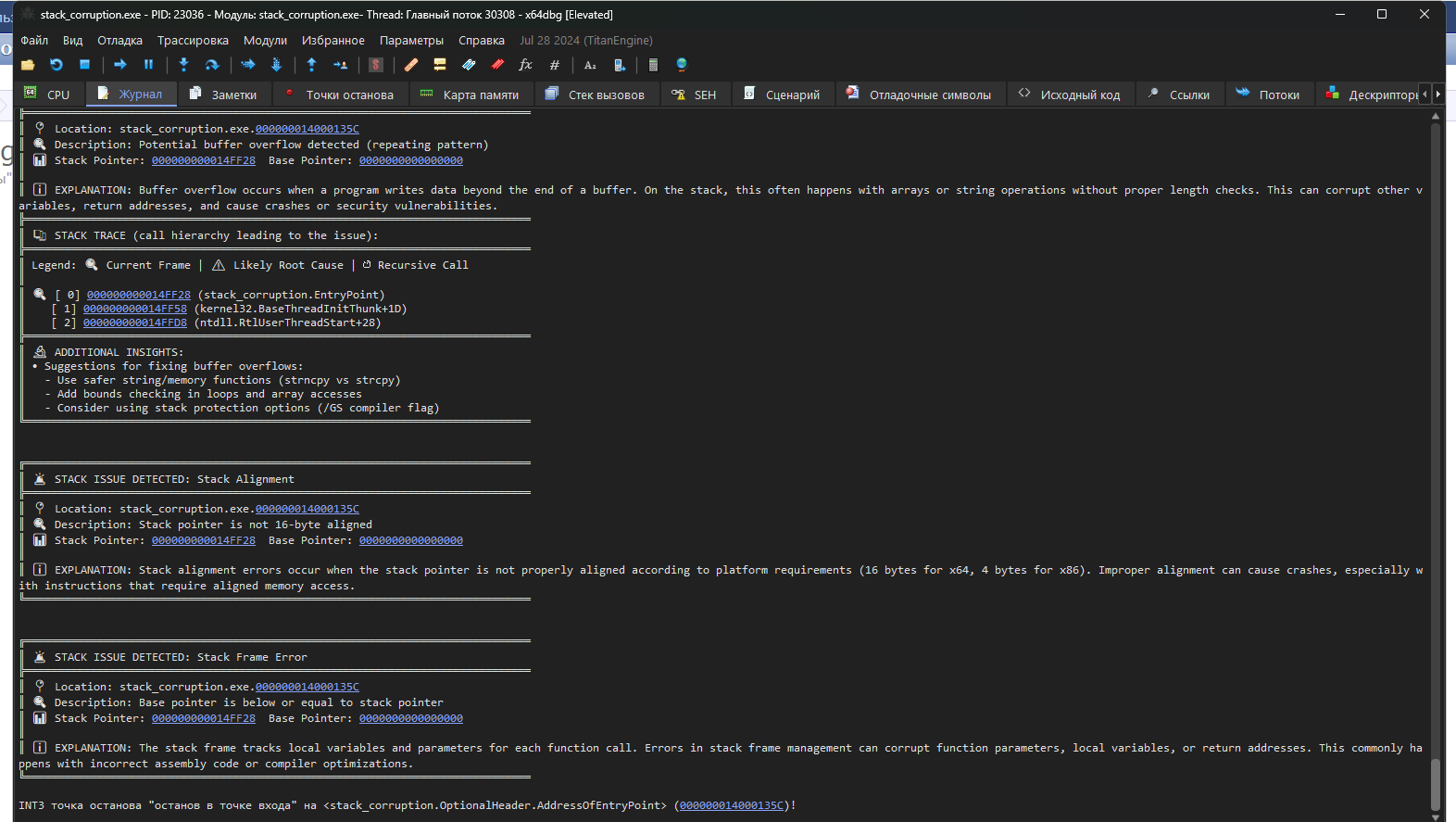Image resolution: width=1456 pixels, height=822 pixels.
Task: Open the Вид menu
Action: 72,41
